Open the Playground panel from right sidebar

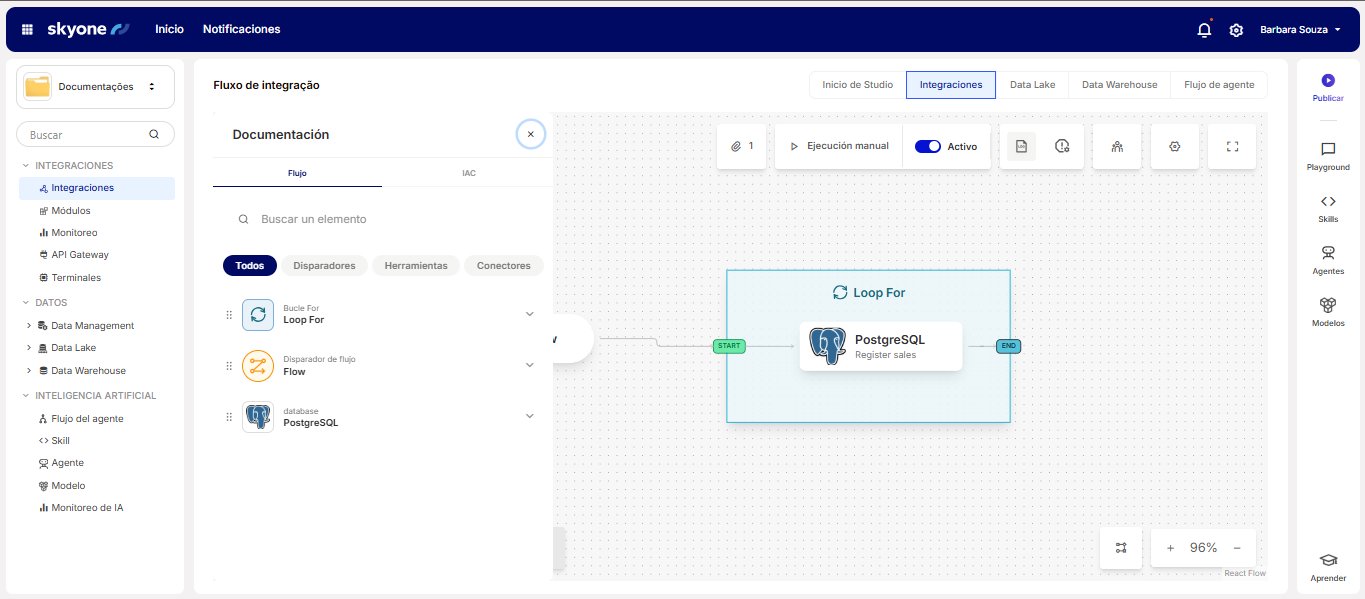click(x=1328, y=156)
